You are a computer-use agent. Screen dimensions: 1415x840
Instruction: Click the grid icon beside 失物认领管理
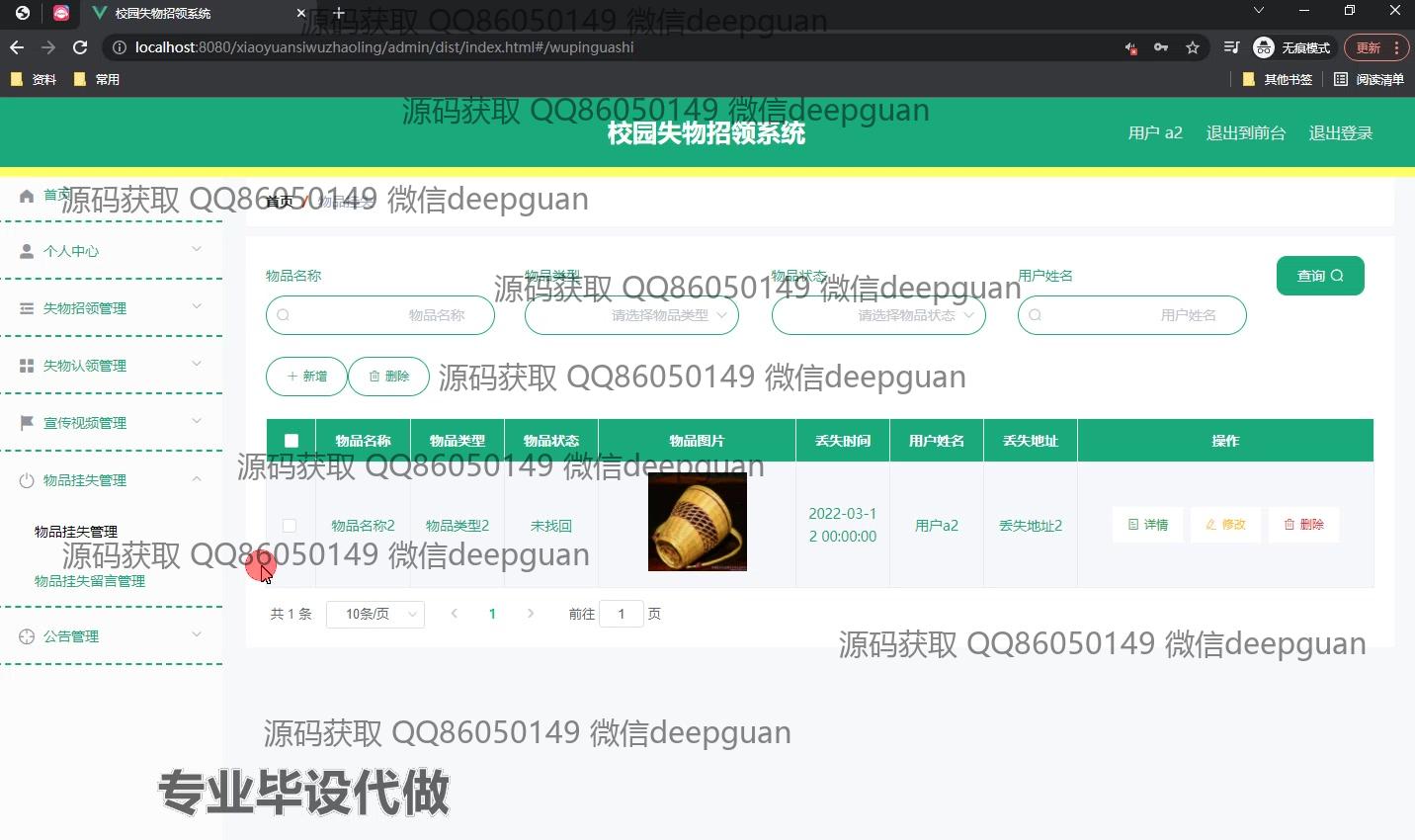26,365
